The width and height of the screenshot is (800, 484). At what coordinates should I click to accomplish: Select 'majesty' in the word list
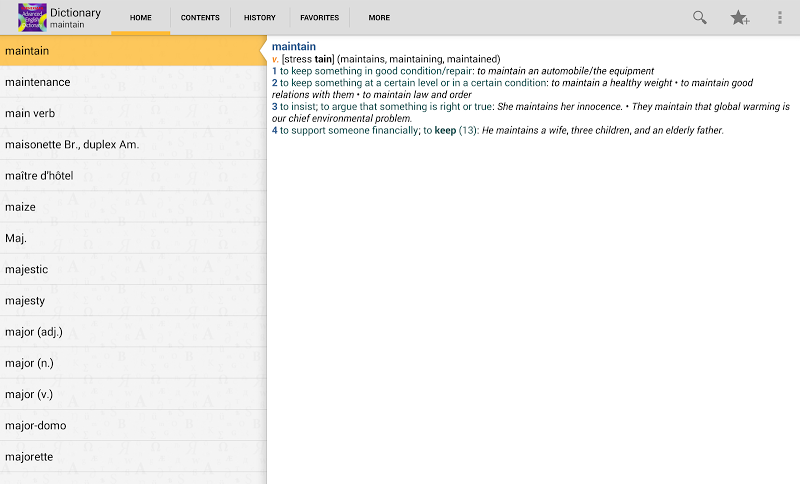133,300
